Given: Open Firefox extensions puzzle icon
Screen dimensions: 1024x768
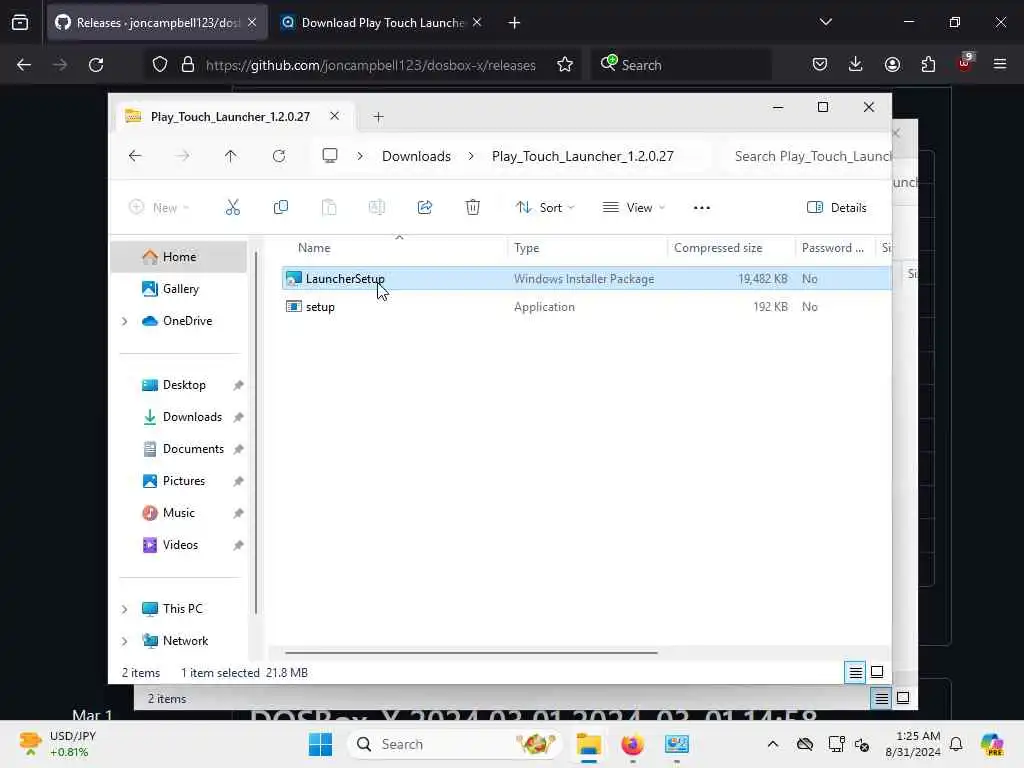Looking at the screenshot, I should tap(928, 65).
